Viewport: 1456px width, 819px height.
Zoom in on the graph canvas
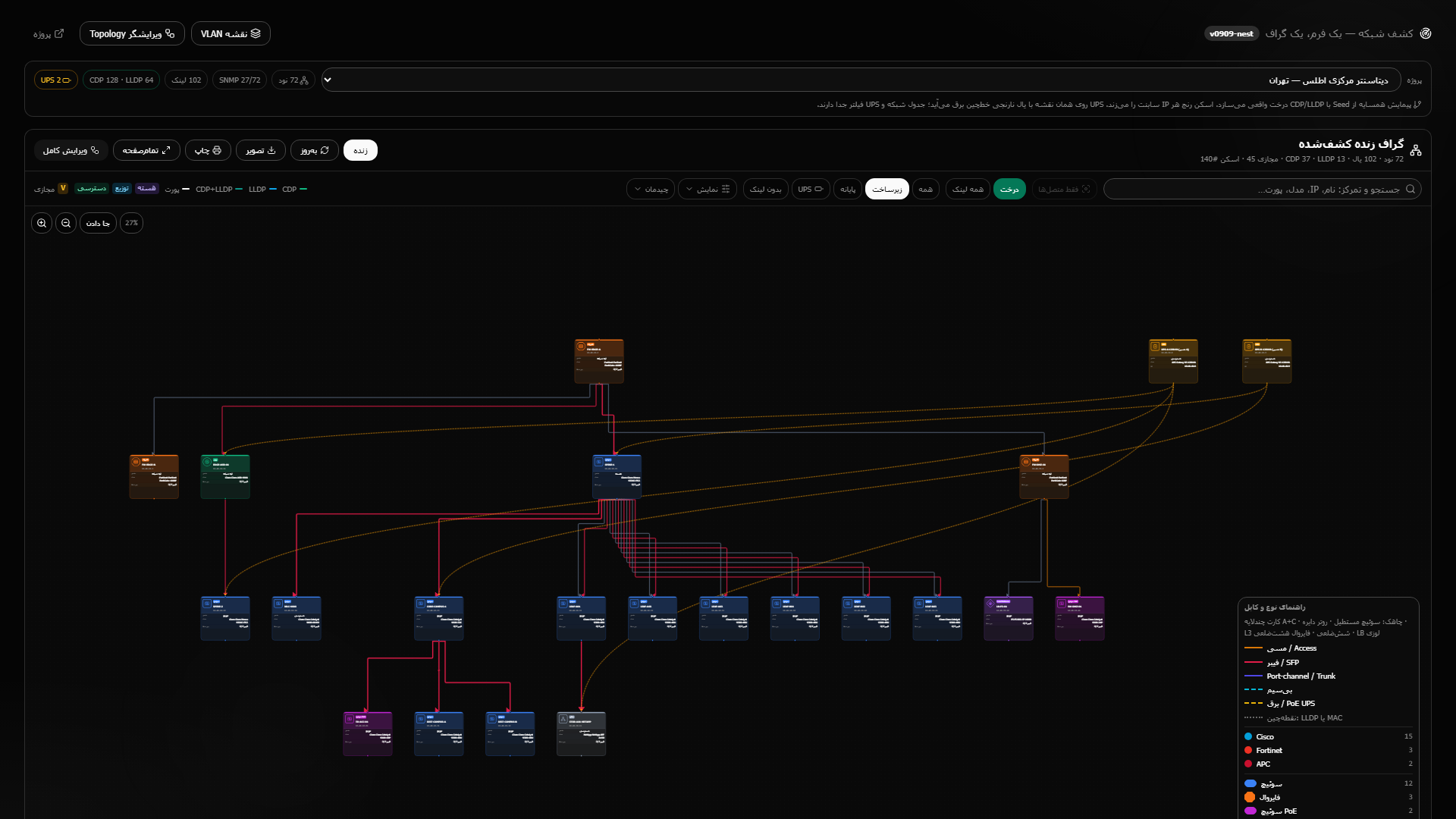coord(42,223)
